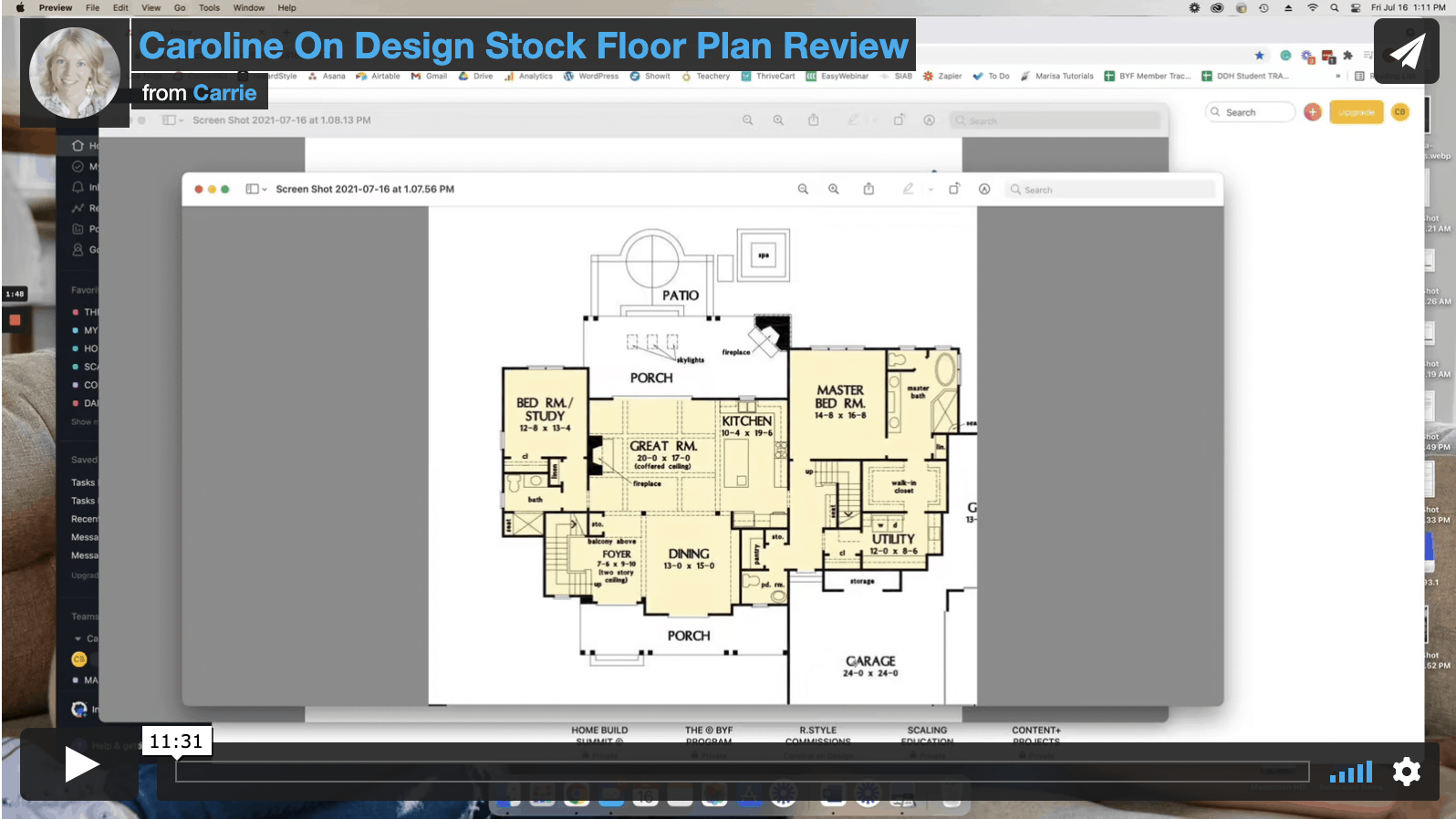Click the paper plane share icon
Image resolution: width=1456 pixels, height=819 pixels.
point(1406,51)
